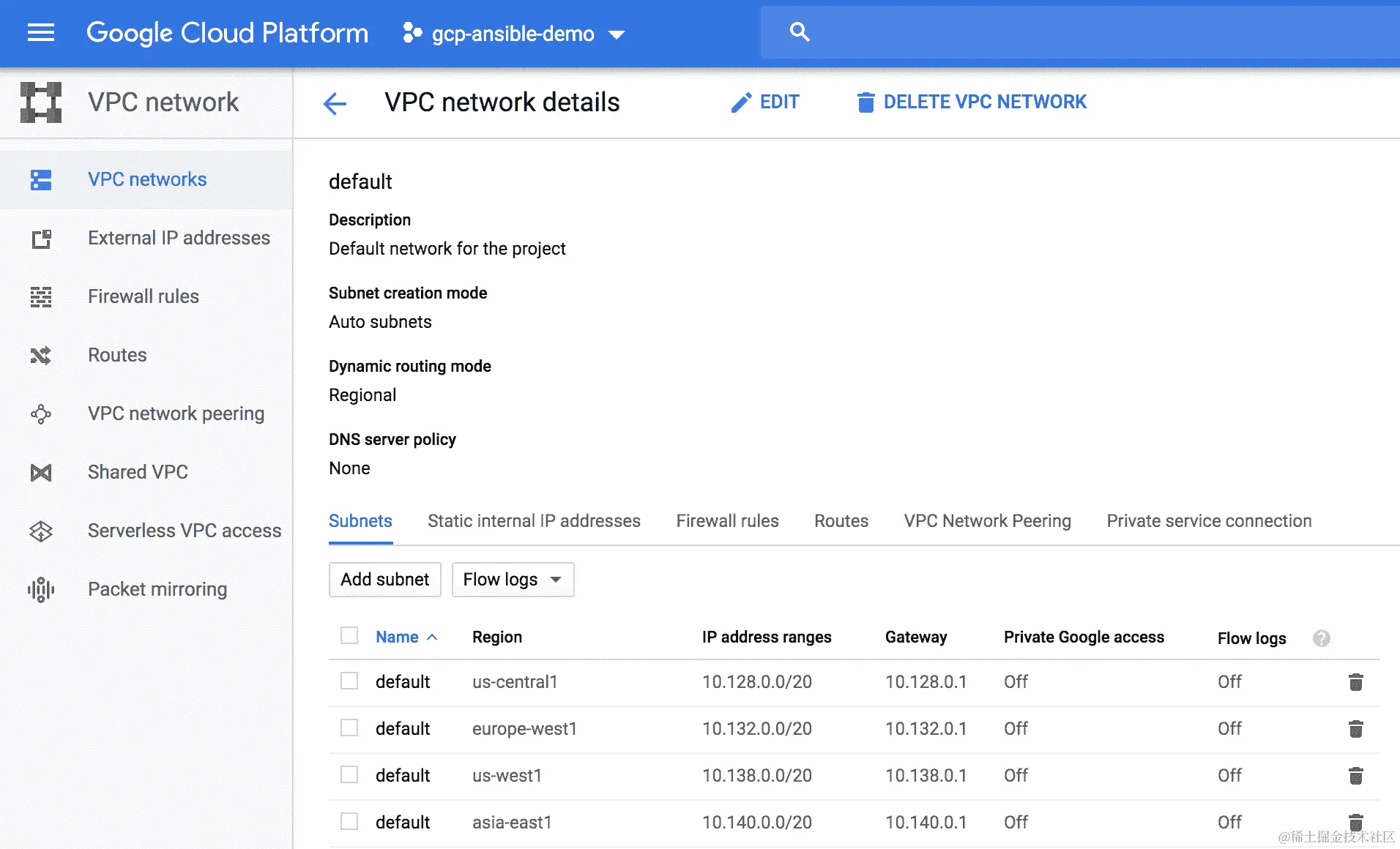Click the Private Google access column header
This screenshot has width=1400, height=849.
(x=1084, y=637)
